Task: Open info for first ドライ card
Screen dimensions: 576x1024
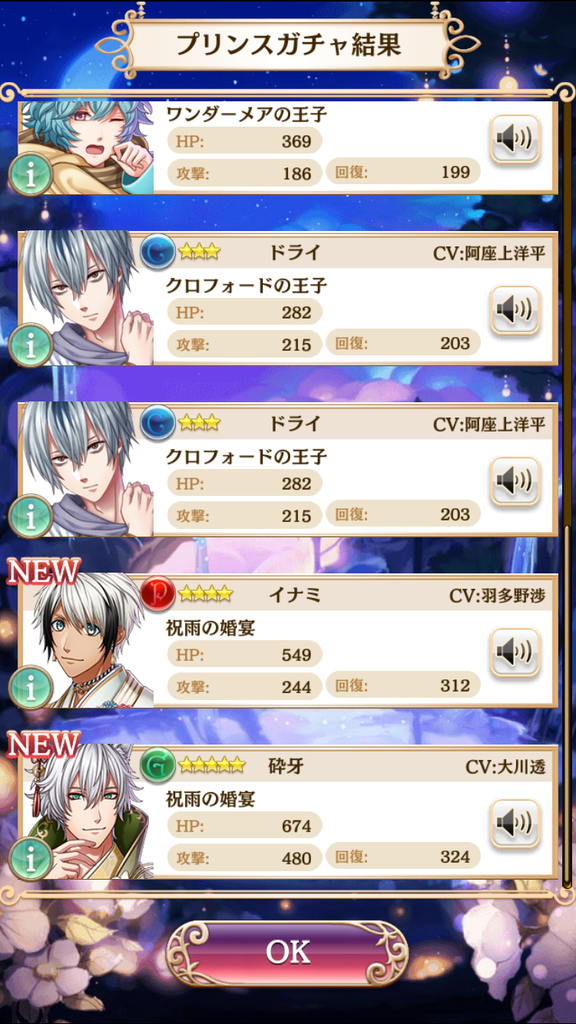Action: point(30,345)
